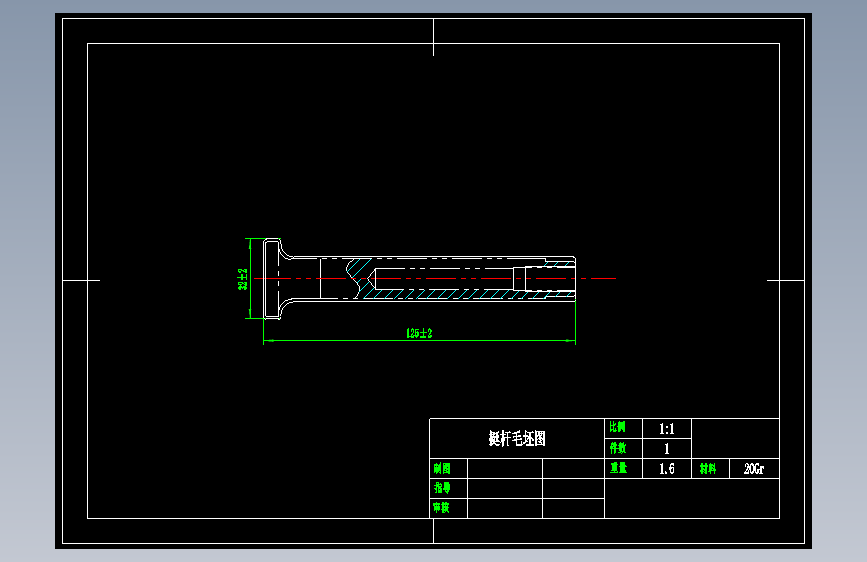Screen dimensions: 867x562
Task: Select the 125±2 length dimension text
Action: tap(419, 333)
